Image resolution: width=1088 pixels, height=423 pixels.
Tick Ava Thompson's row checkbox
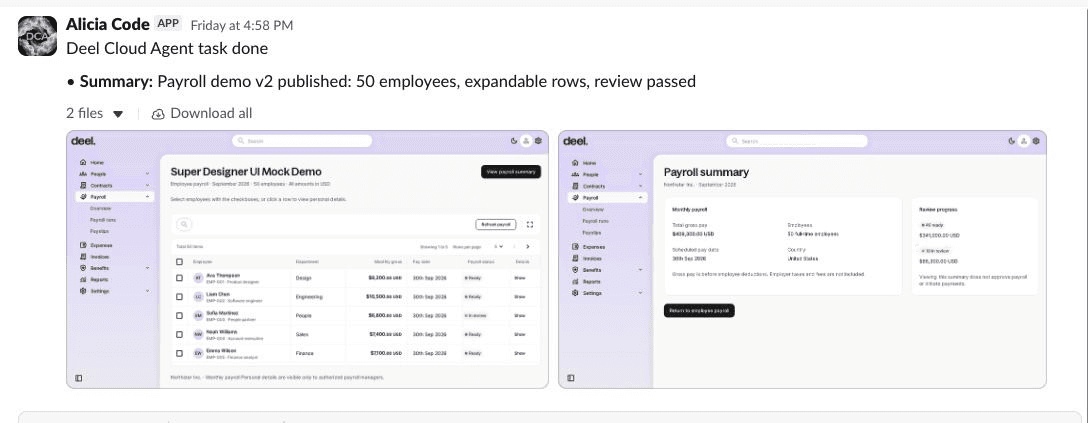pos(179,277)
